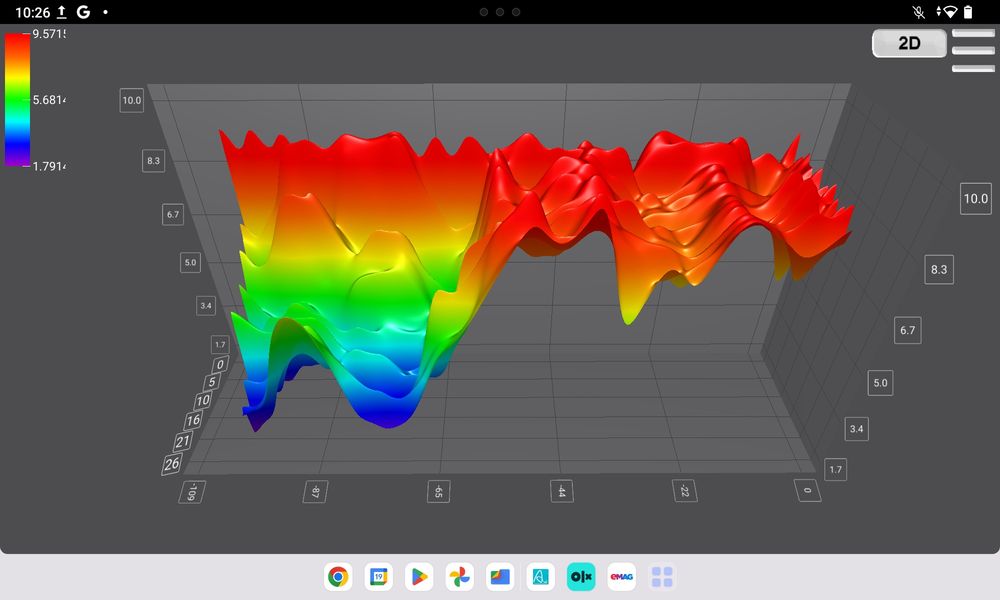The width and height of the screenshot is (1000, 600).
Task: Tap the 21 depth-axis label
Action: (x=183, y=441)
